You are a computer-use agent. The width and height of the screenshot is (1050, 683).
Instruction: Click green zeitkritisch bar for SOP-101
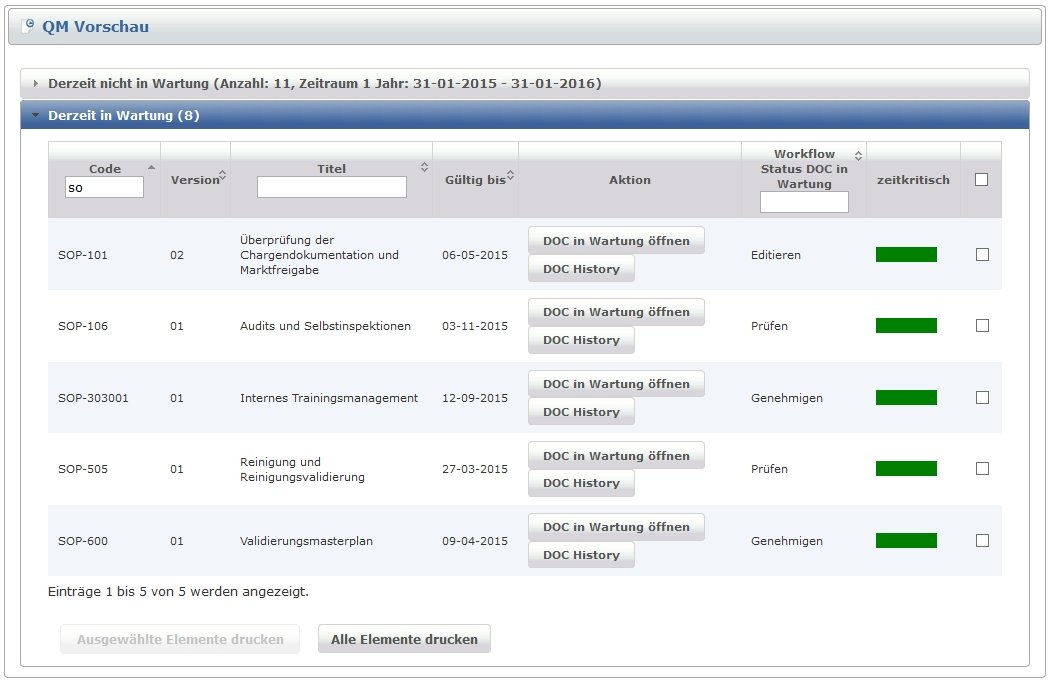[906, 254]
